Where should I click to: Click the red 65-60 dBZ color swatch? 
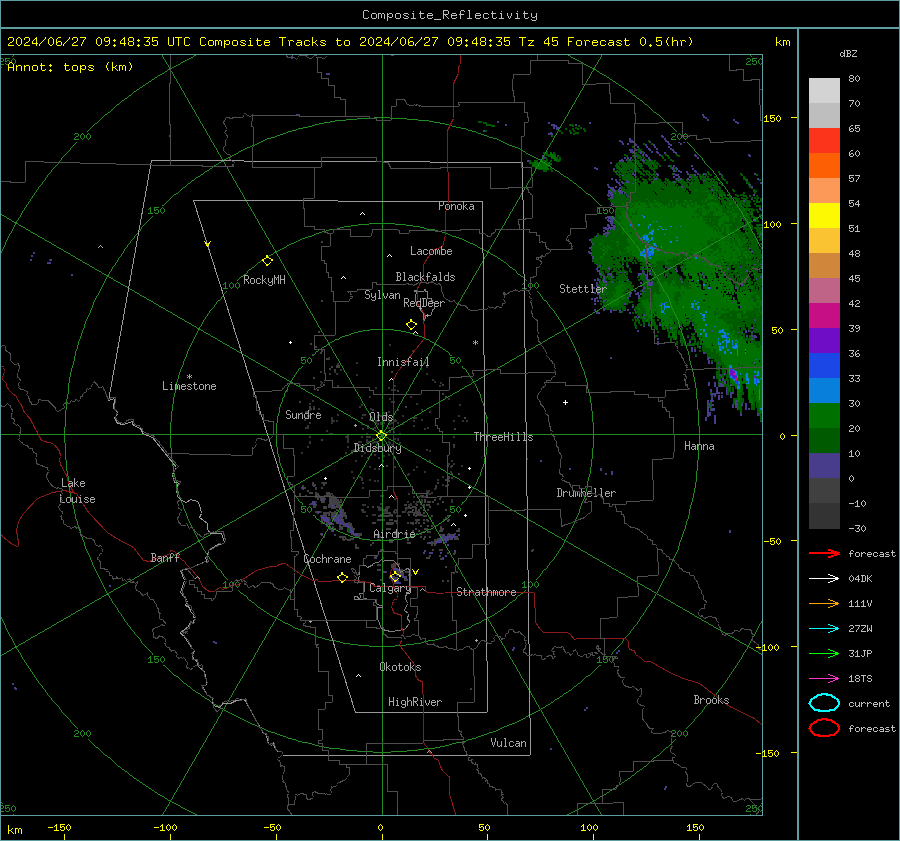(824, 141)
